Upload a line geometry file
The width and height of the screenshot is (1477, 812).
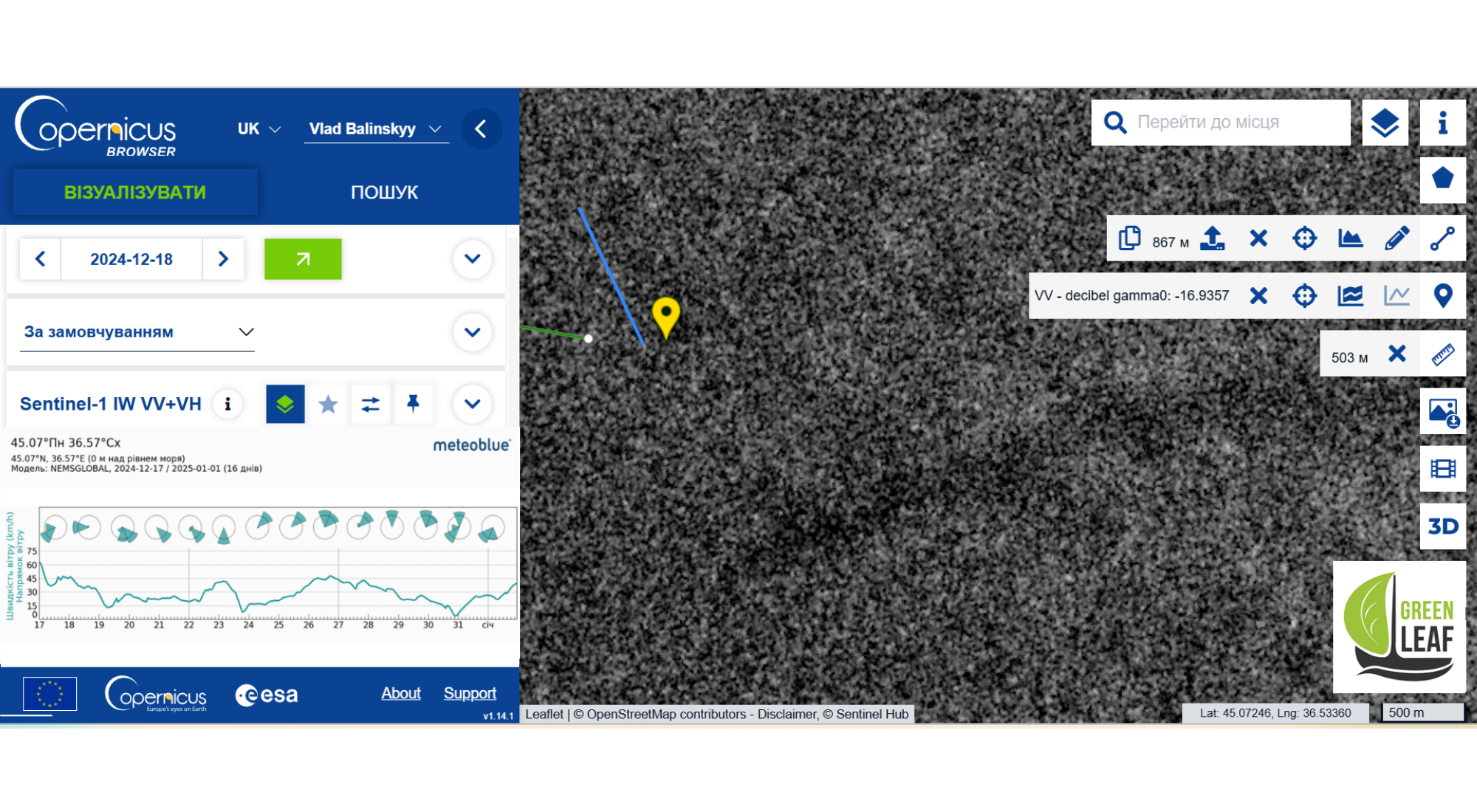[1212, 238]
